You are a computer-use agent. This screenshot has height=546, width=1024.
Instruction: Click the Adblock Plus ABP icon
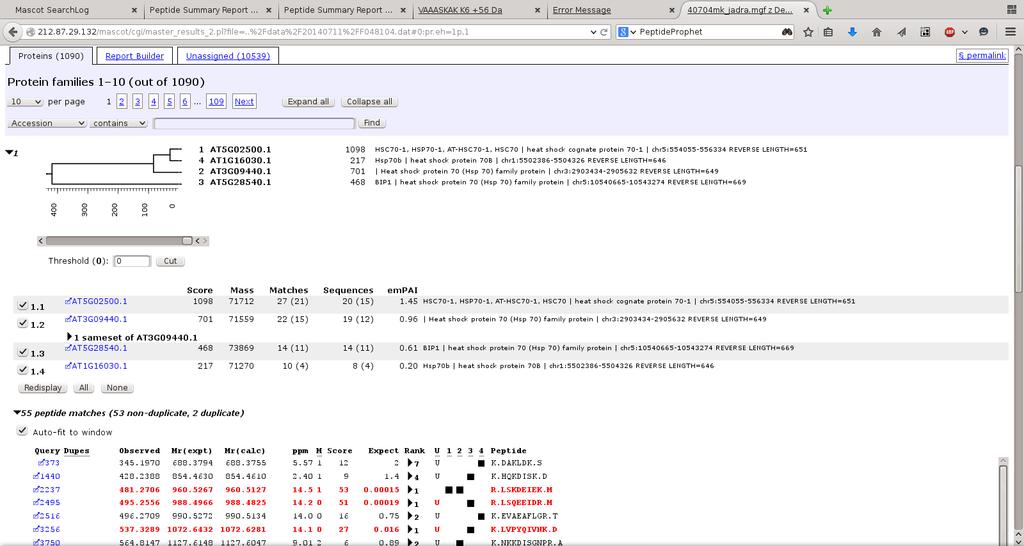tap(950, 32)
